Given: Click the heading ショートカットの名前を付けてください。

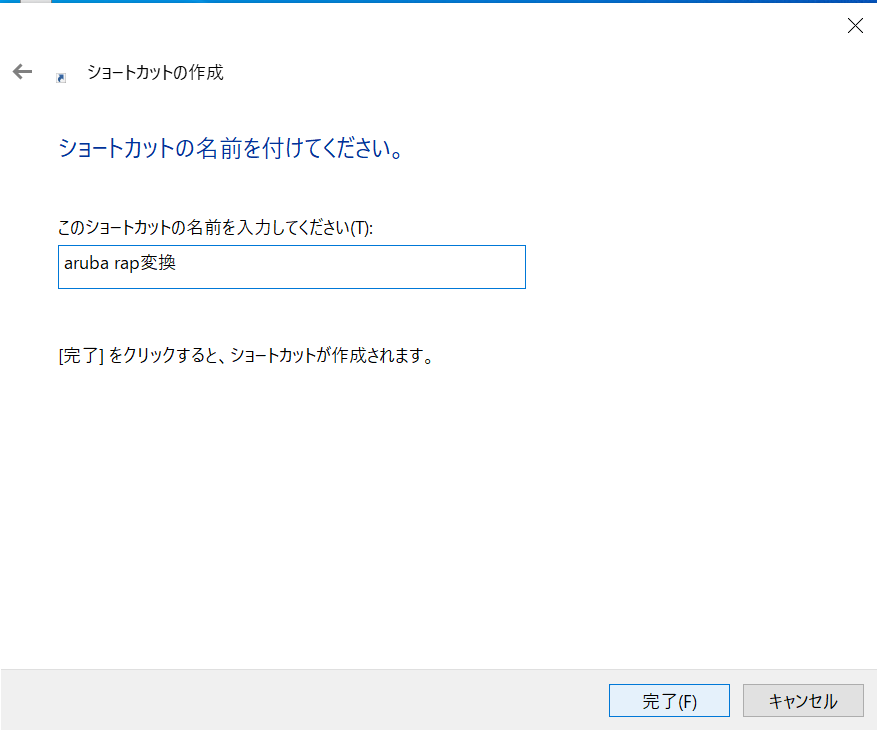Looking at the screenshot, I should click(x=230, y=148).
